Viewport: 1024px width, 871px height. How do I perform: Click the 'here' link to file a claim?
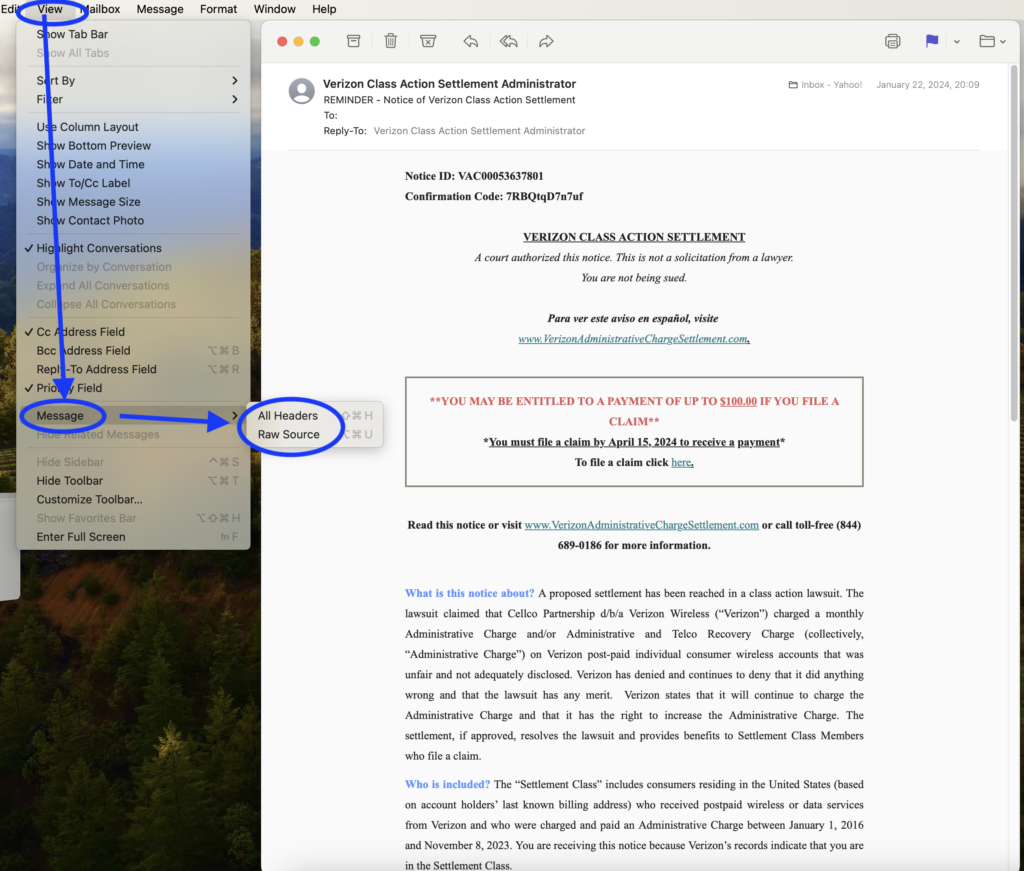(x=681, y=462)
